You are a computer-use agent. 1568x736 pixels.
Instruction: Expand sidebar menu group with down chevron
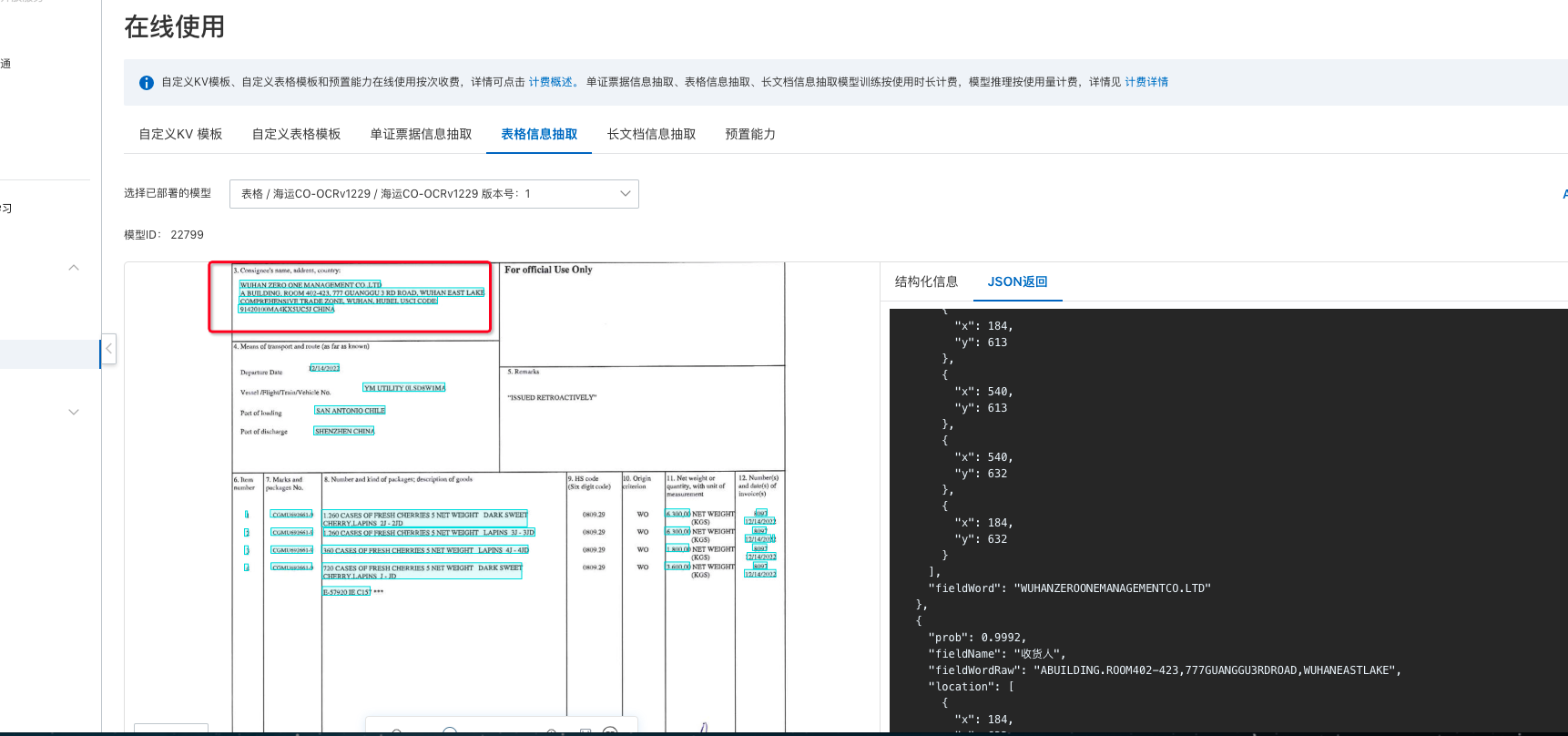tap(74, 413)
